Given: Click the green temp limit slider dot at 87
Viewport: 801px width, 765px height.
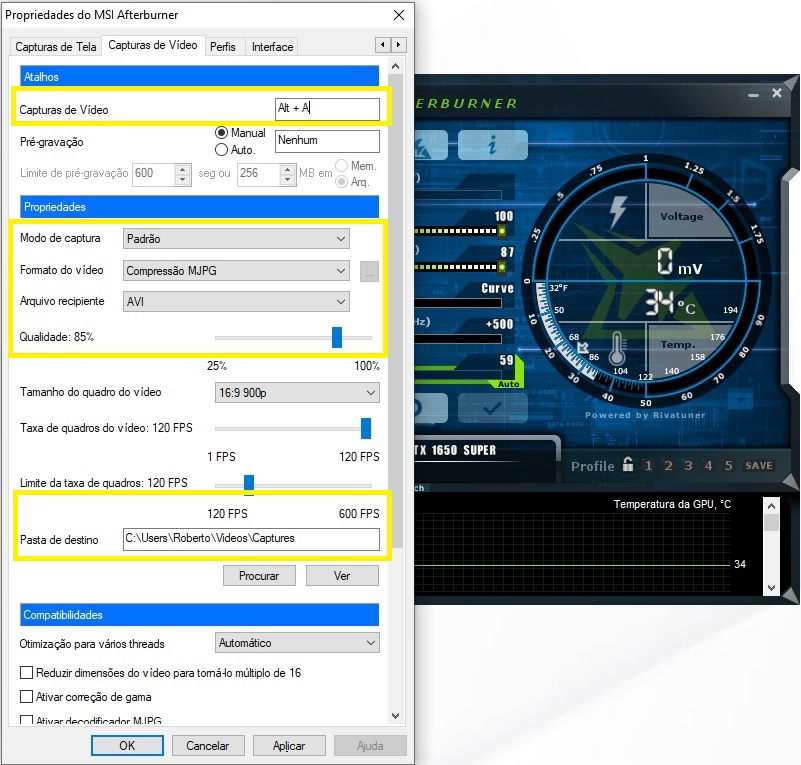Looking at the screenshot, I should pos(502,267).
